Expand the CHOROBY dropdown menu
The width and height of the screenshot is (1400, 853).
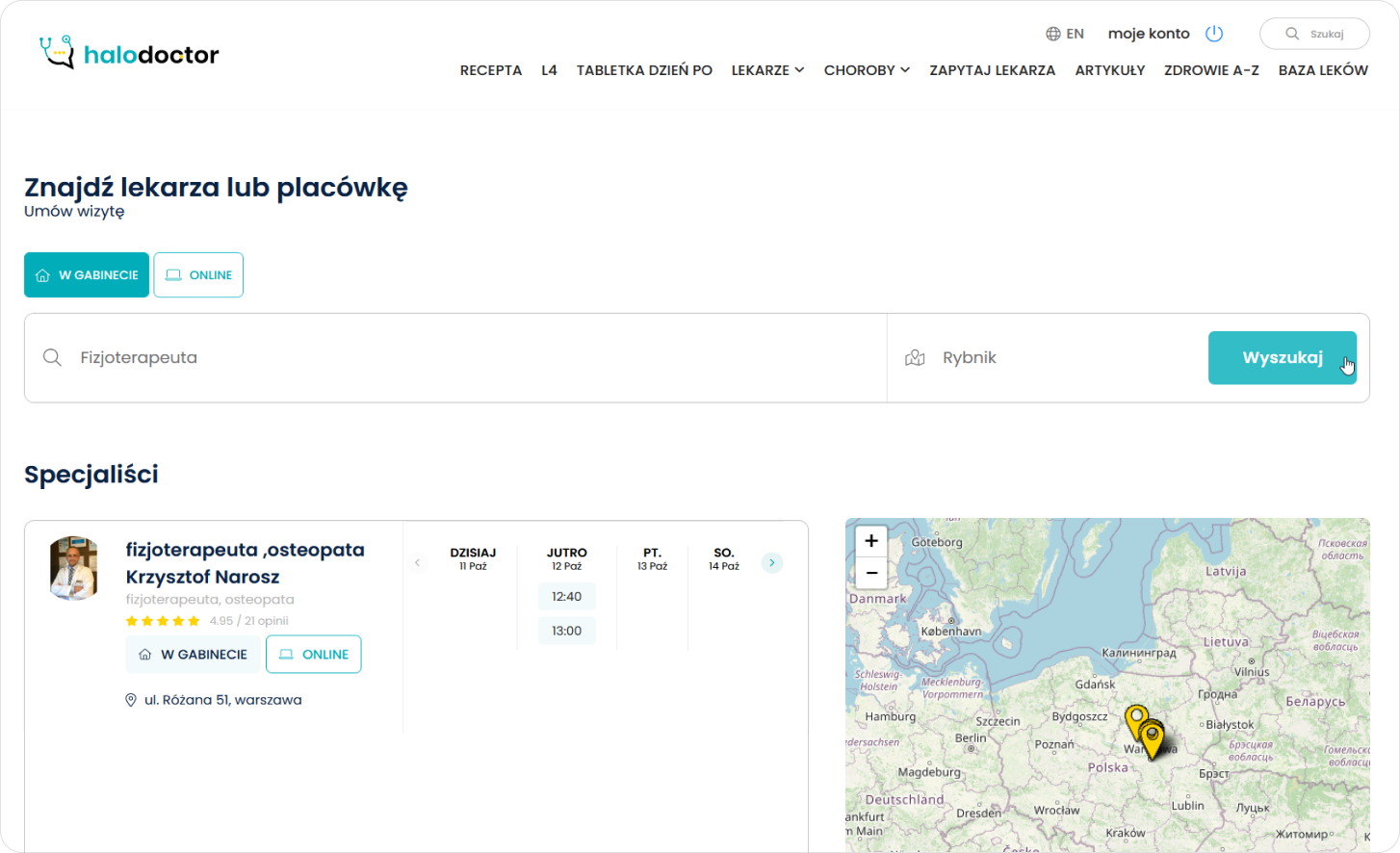pos(867,70)
